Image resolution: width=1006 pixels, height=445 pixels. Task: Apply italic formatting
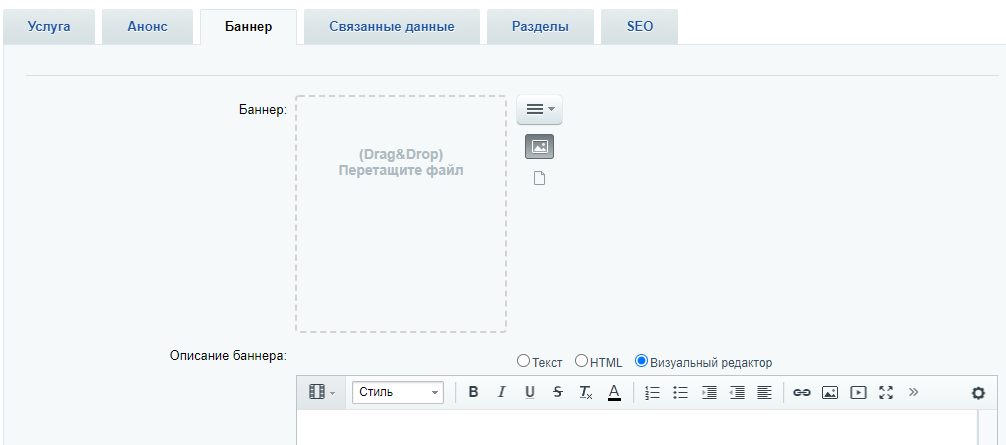tap(502, 392)
